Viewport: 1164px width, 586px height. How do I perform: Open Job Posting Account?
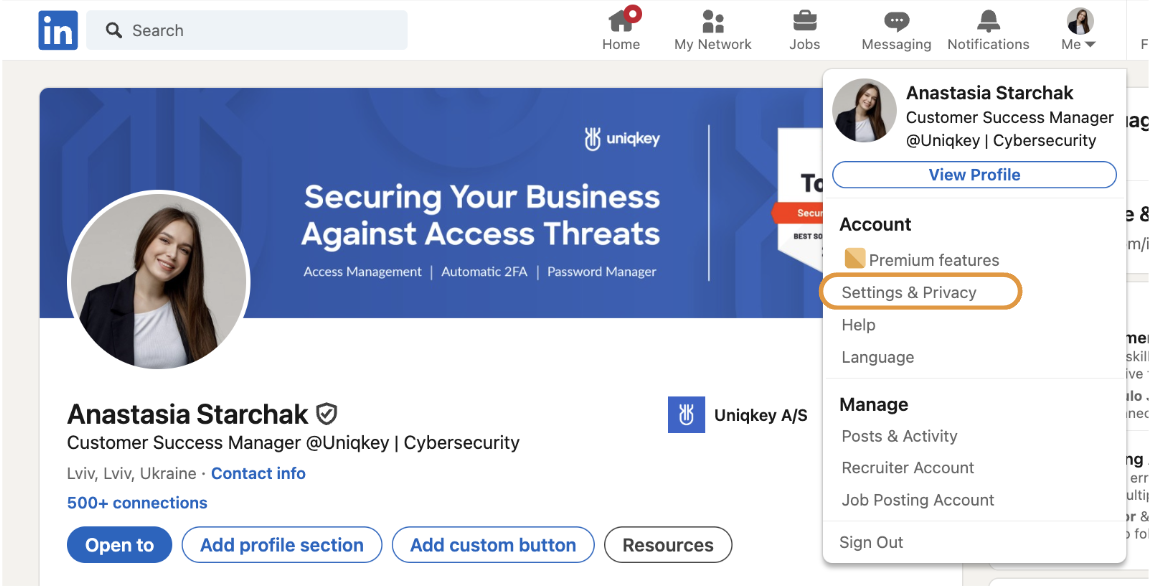(x=918, y=500)
